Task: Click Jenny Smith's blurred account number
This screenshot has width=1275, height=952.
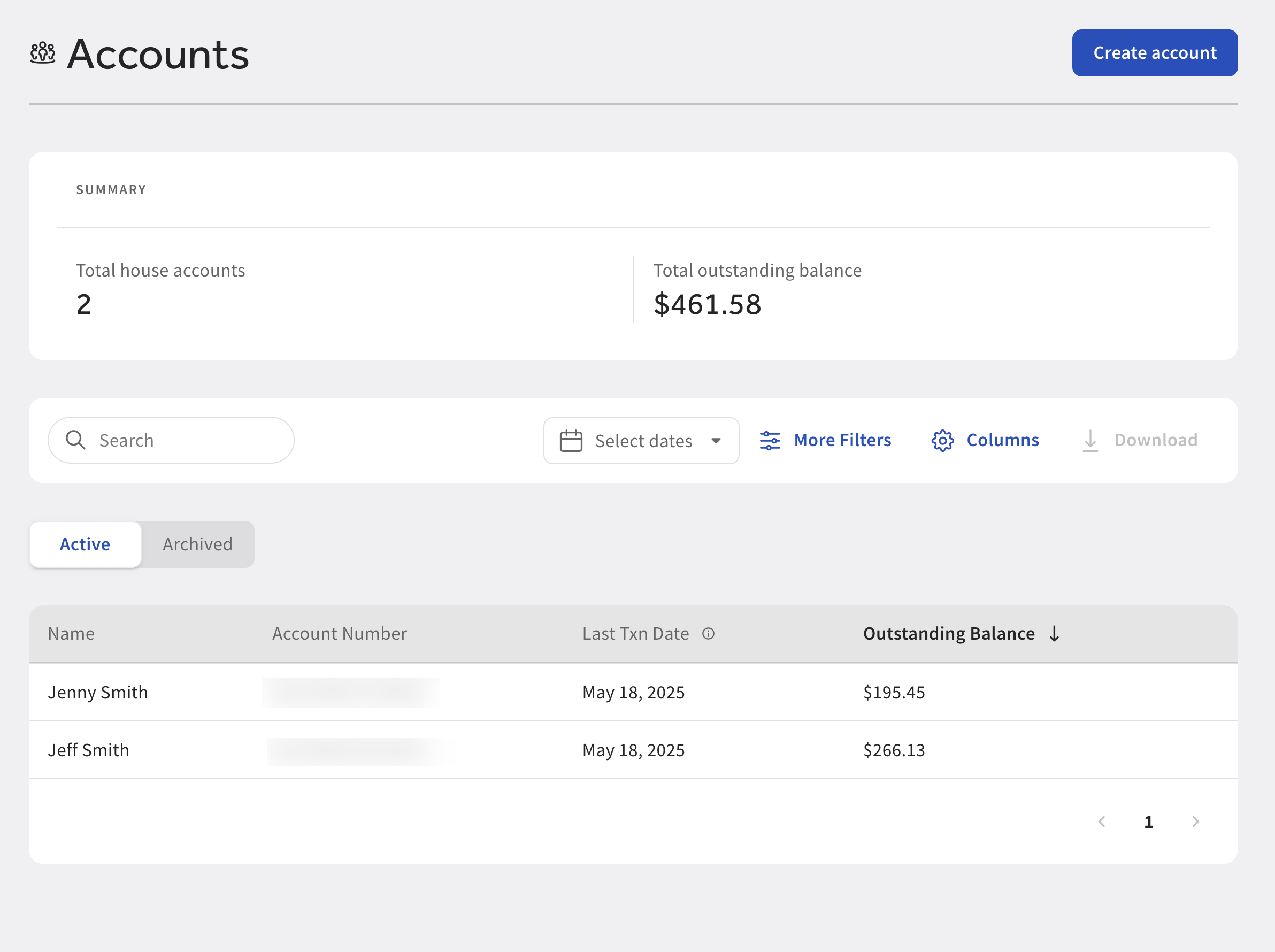Action: [x=351, y=693]
